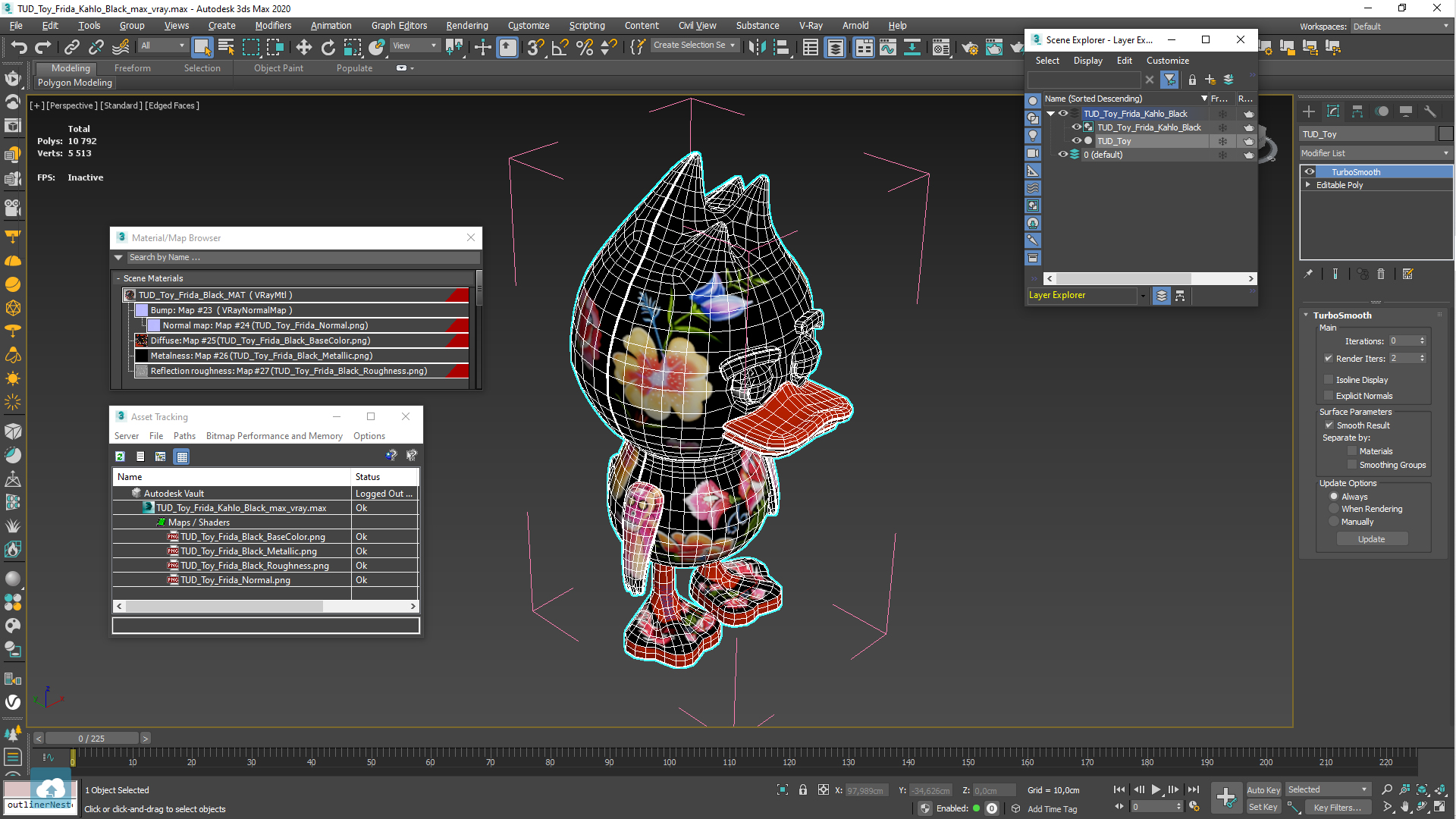Select Manually update option
Viewport: 1456px width, 819px height.
pyautogui.click(x=1334, y=522)
